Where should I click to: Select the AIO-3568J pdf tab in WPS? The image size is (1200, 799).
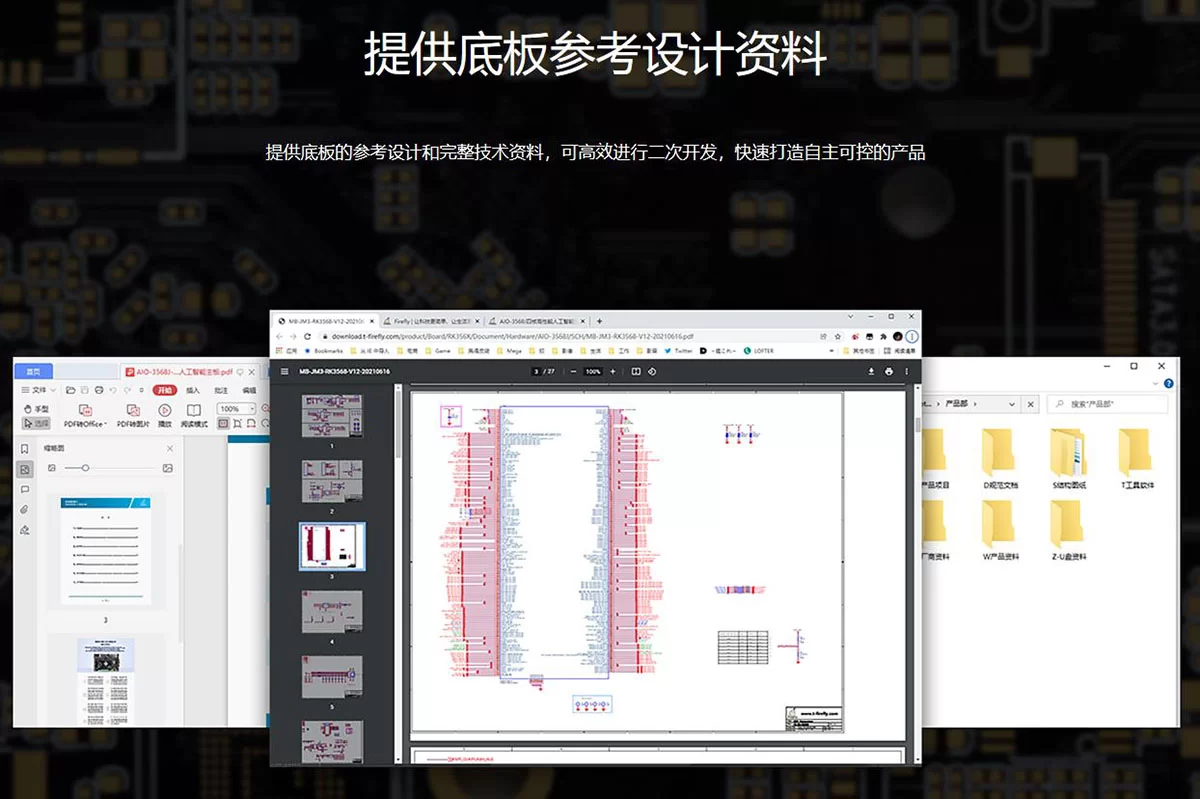pos(189,371)
